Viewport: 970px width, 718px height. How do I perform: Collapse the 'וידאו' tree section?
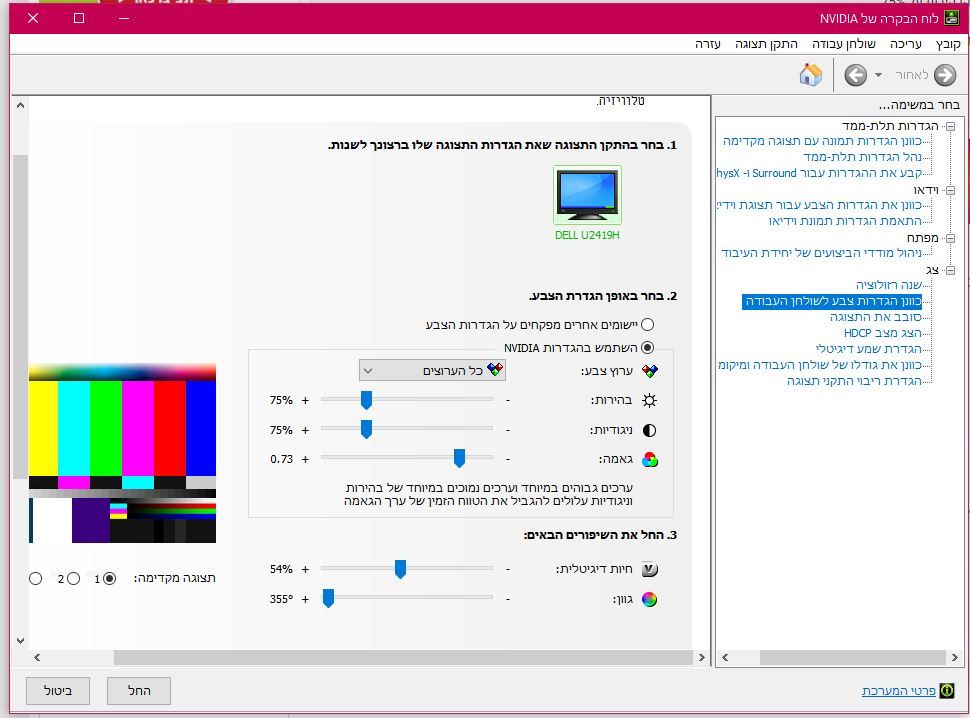pos(951,190)
